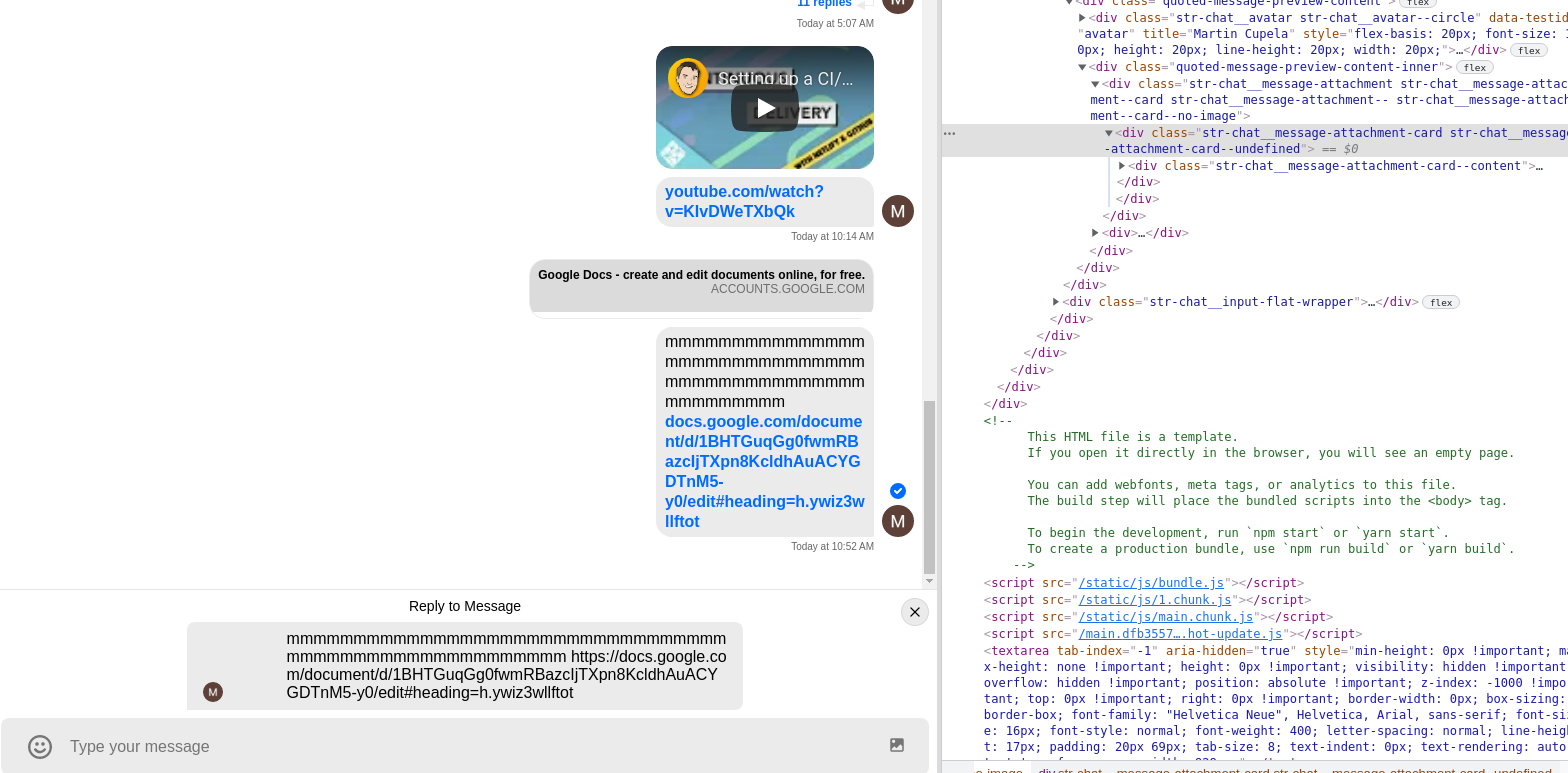Click the chat message list scrollbar thumb
This screenshot has height=773, width=1568.
(929, 485)
